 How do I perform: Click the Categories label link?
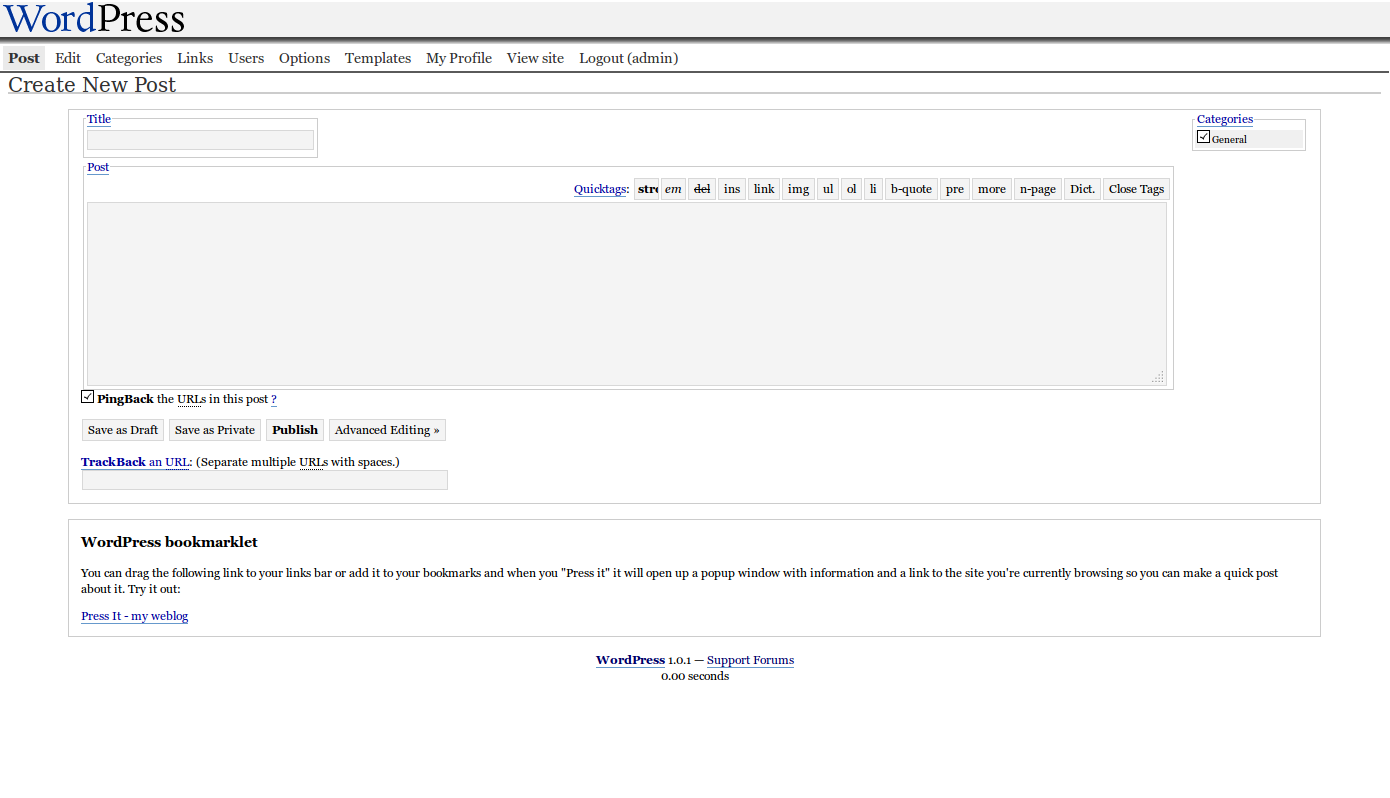pos(1225,119)
